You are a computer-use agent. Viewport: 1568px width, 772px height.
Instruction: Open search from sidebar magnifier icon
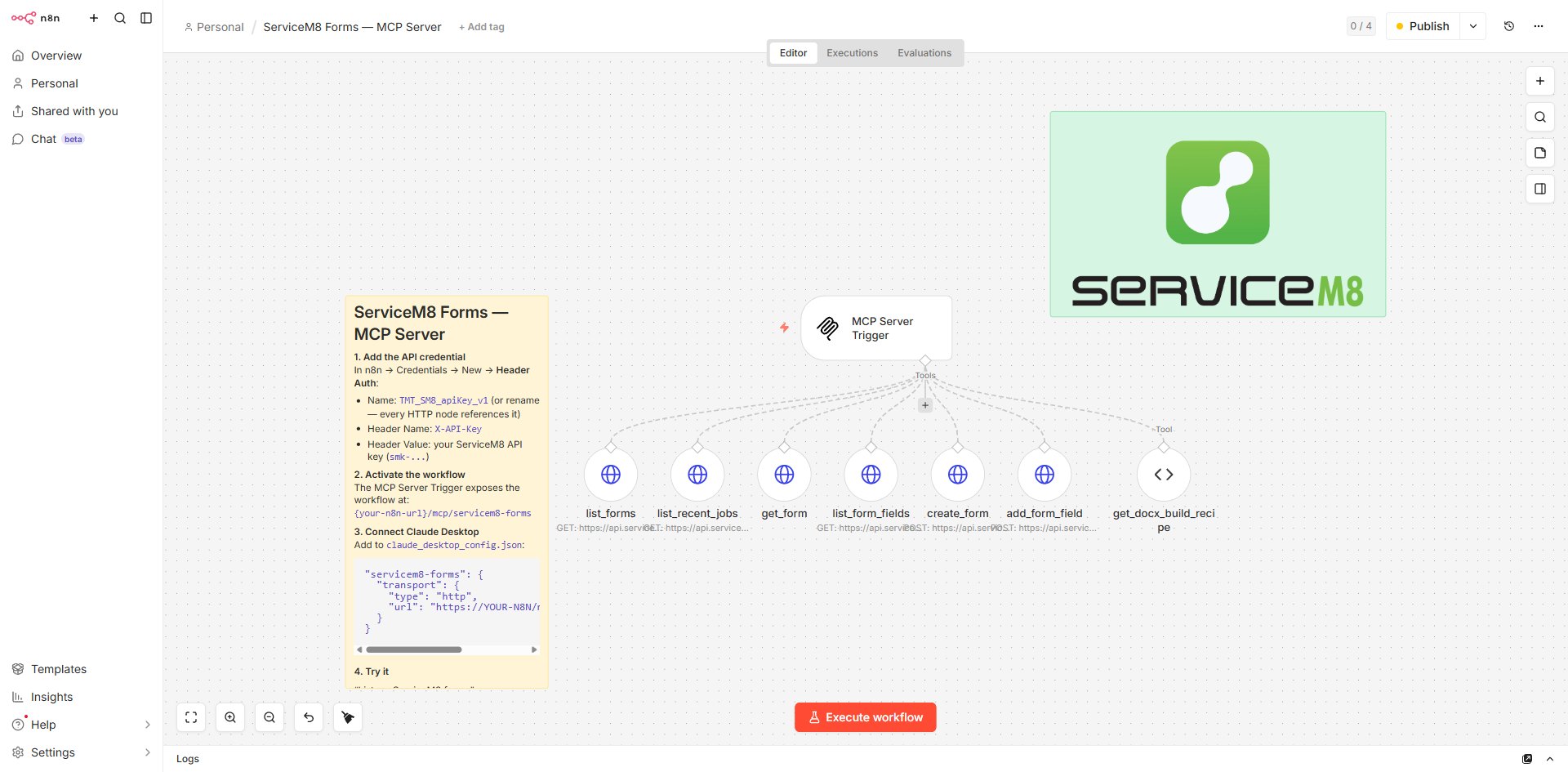pos(120,18)
